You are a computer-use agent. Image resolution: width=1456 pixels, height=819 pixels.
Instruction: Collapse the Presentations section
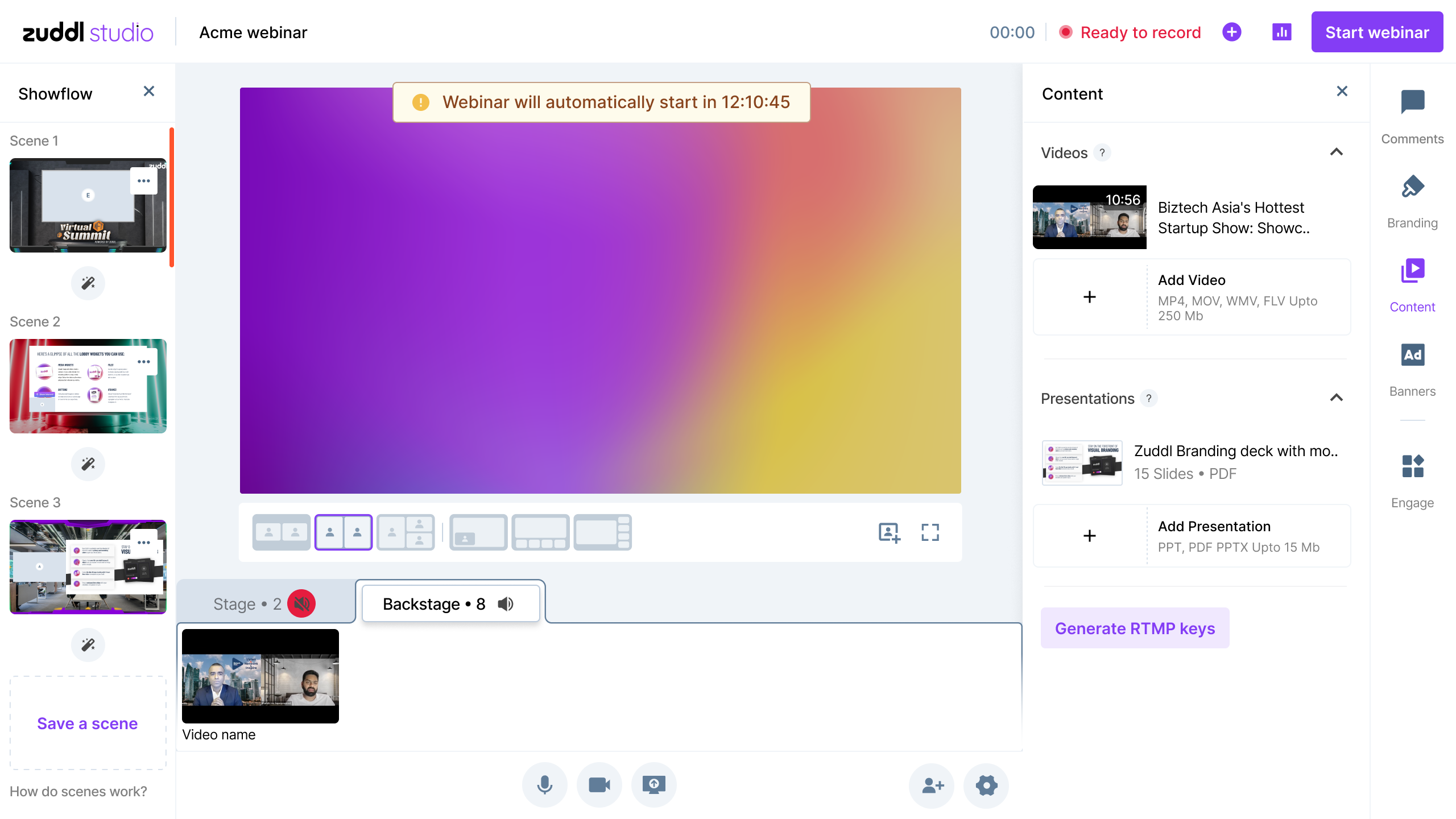pyautogui.click(x=1337, y=398)
